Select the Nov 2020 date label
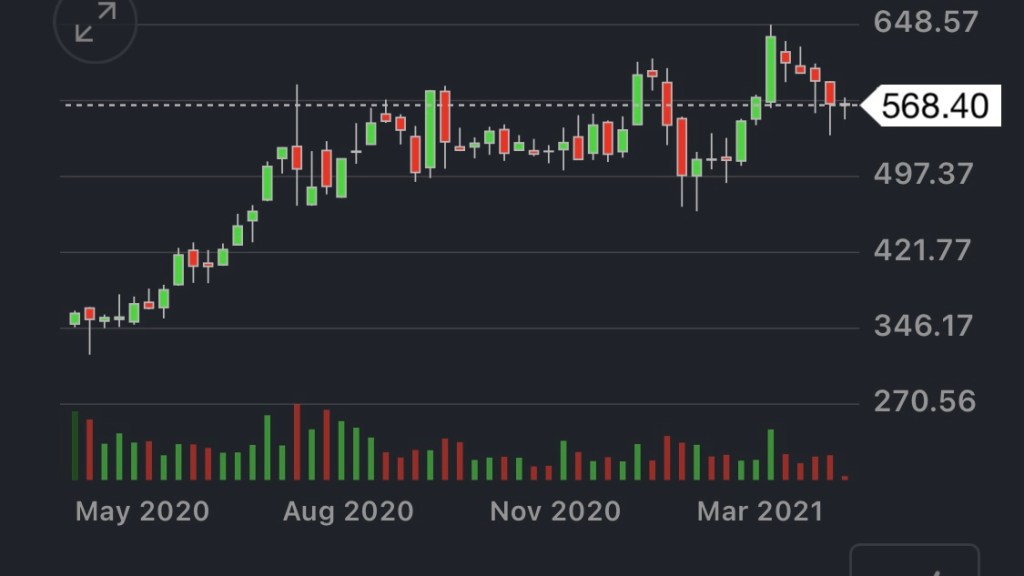Screen dimensions: 1024x576 point(555,512)
